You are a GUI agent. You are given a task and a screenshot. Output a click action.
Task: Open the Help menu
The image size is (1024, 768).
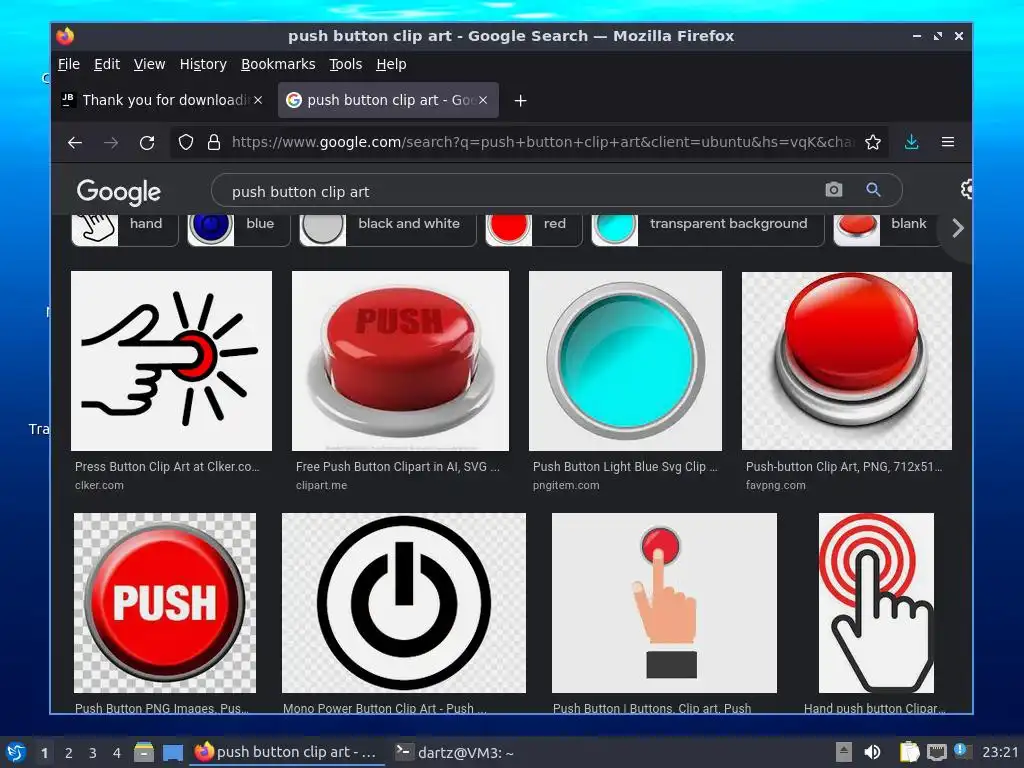[391, 64]
